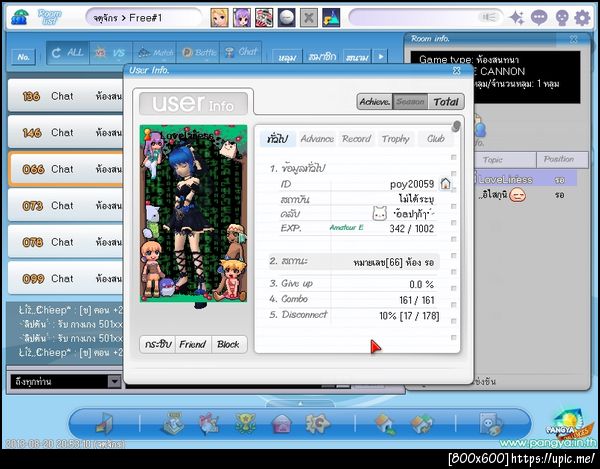This screenshot has height=469, width=600.
Task: Filter room list by Match tab
Action: pos(154,53)
